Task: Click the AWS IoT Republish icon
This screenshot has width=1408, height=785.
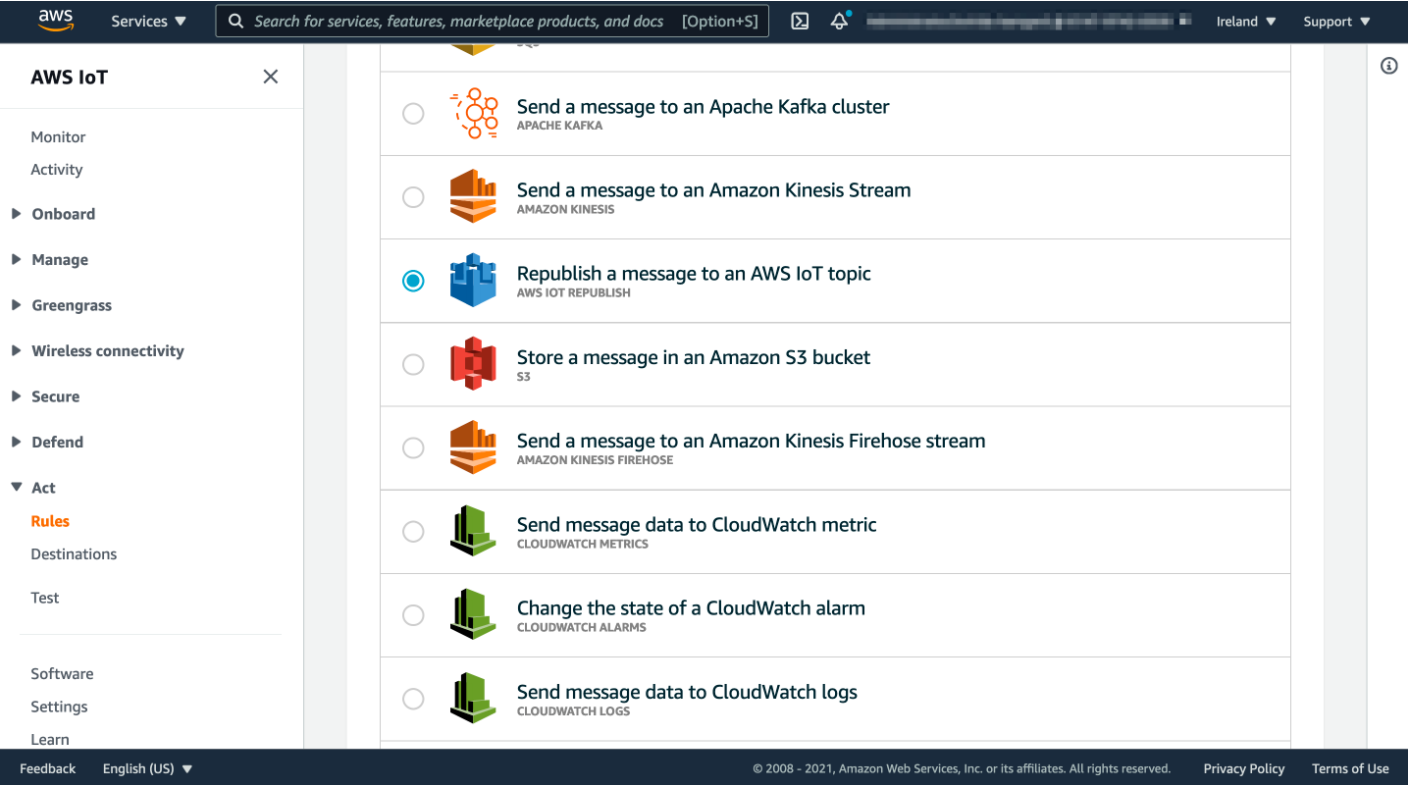Action: (474, 280)
